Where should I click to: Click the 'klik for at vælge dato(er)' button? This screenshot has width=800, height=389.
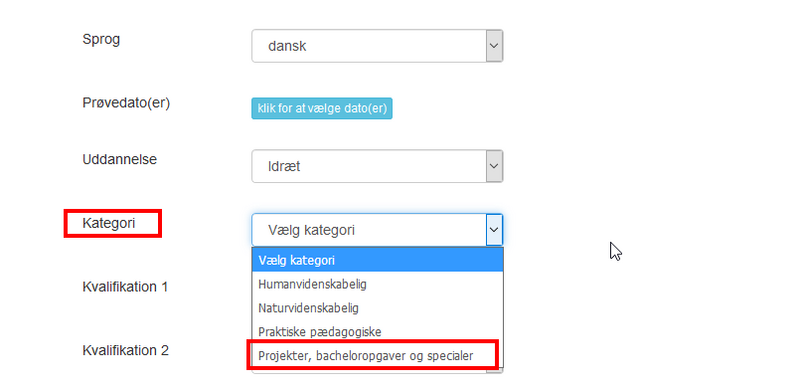pos(321,108)
